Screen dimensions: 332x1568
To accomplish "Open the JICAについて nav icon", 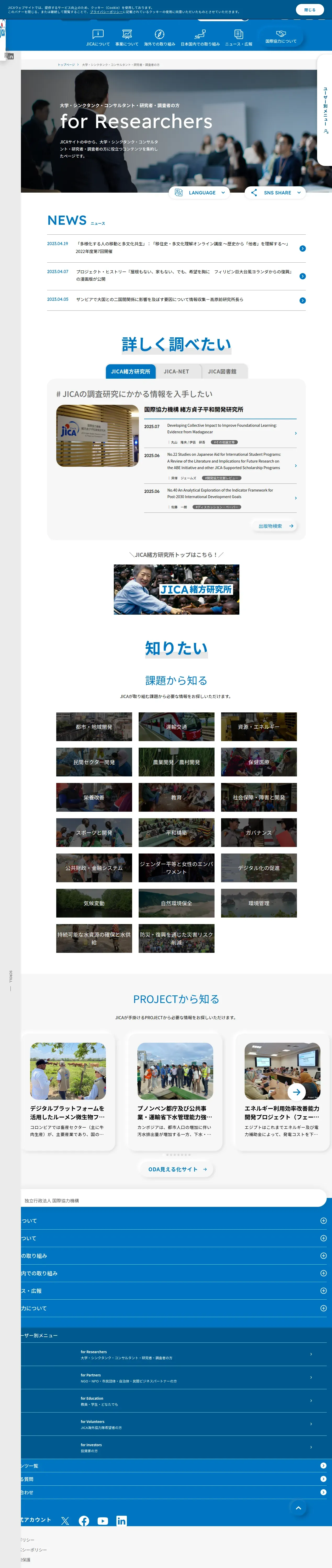I will pyautogui.click(x=98, y=34).
